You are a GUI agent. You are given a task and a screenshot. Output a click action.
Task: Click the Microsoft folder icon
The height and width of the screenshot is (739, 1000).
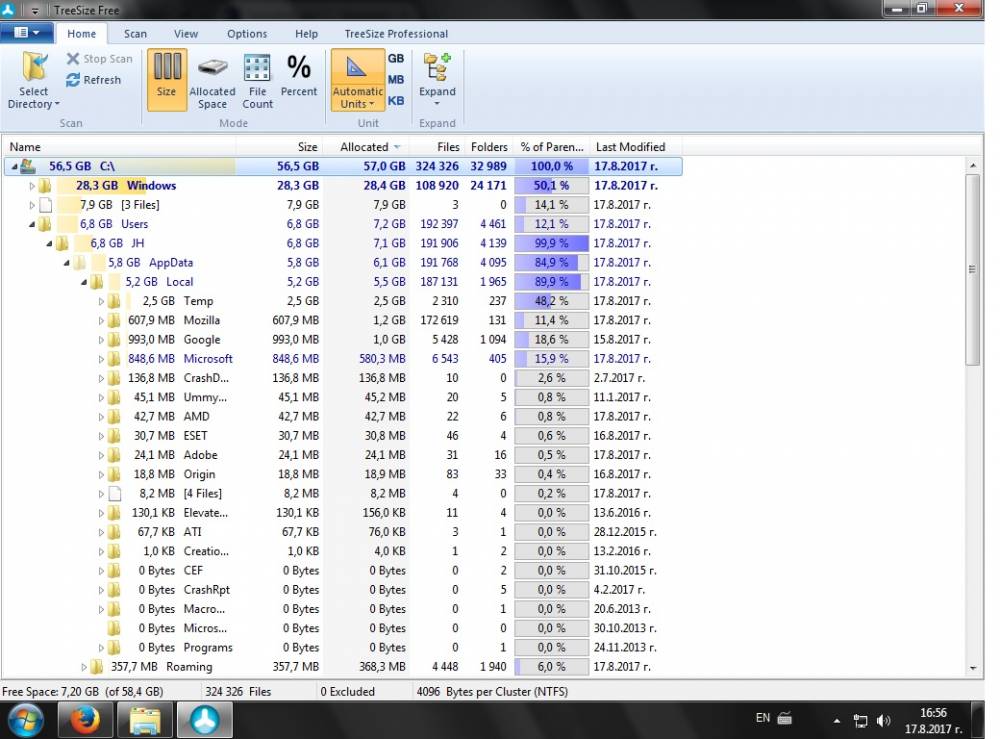[x=114, y=358]
